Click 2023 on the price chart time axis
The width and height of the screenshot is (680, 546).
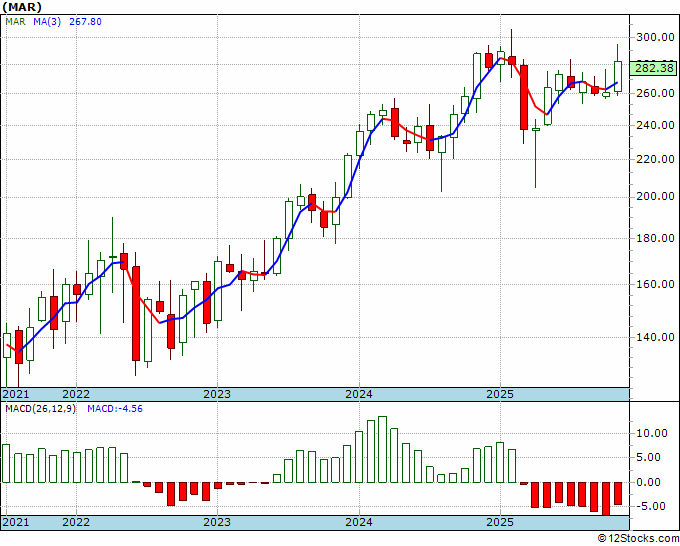(x=217, y=394)
